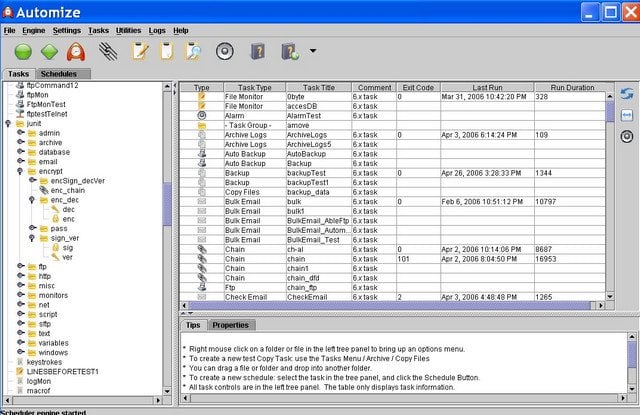Click the clipboard with pencil edit icon
The height and width of the screenshot is (415, 640).
139,51
